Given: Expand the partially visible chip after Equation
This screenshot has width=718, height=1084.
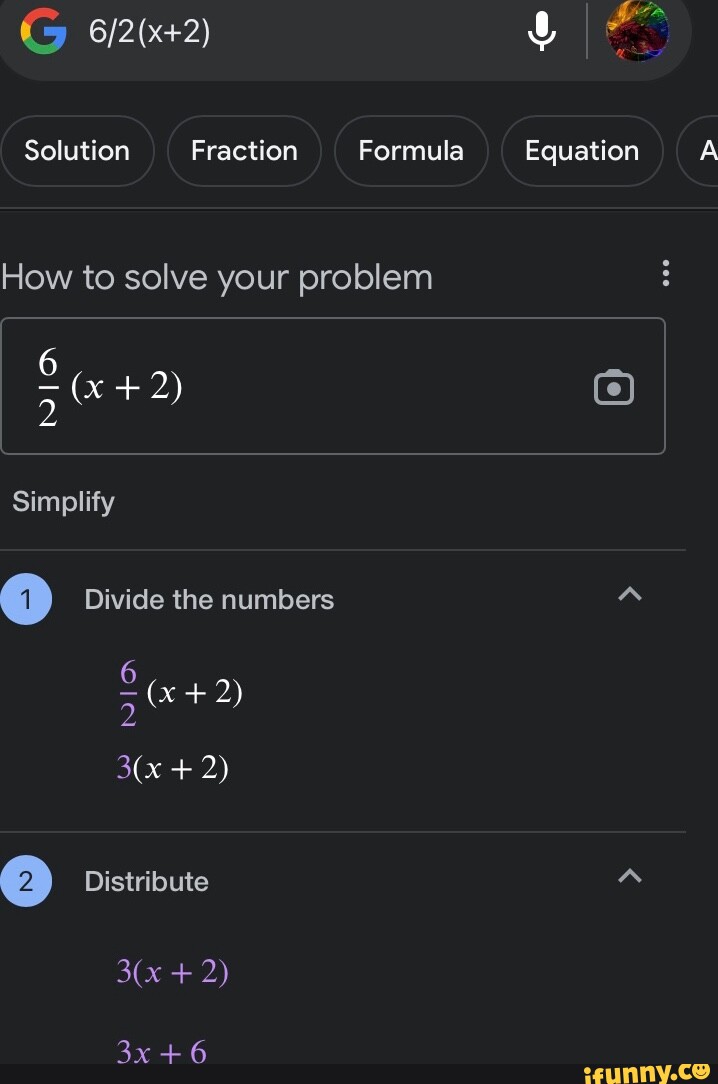Looking at the screenshot, I should point(707,151).
